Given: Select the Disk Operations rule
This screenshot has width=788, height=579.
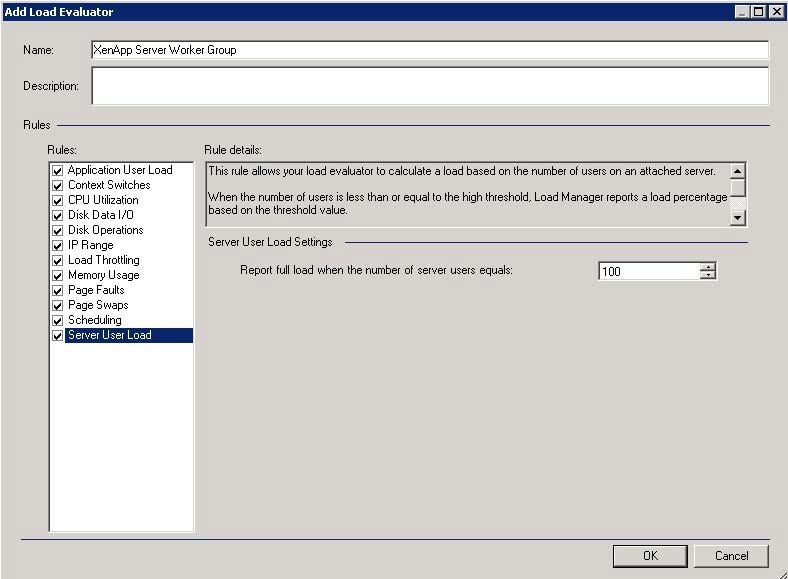Looking at the screenshot, I should [x=106, y=230].
